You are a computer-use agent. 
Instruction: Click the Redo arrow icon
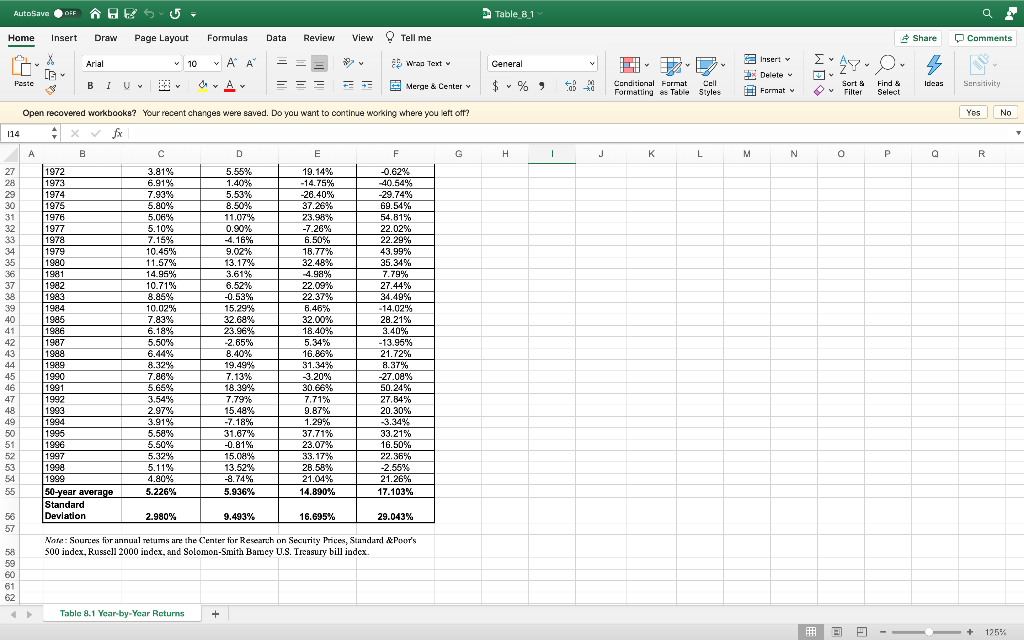[x=175, y=14]
